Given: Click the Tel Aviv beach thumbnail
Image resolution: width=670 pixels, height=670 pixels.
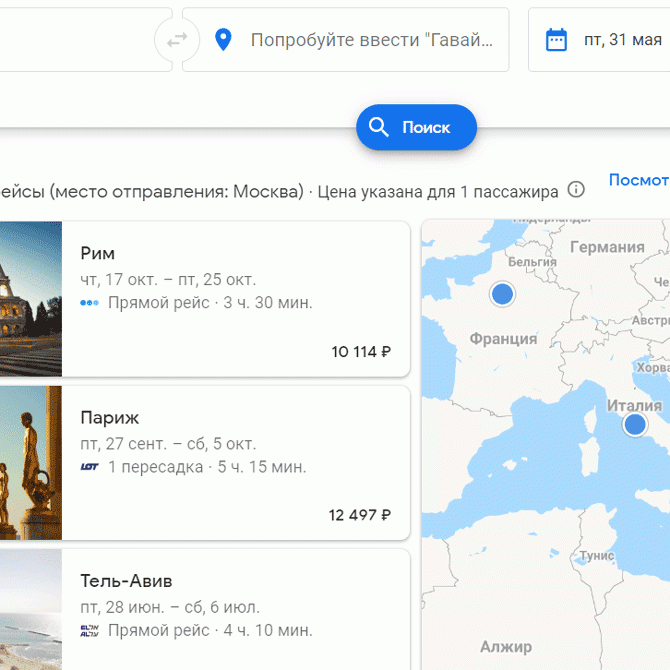Looking at the screenshot, I should pos(30,612).
